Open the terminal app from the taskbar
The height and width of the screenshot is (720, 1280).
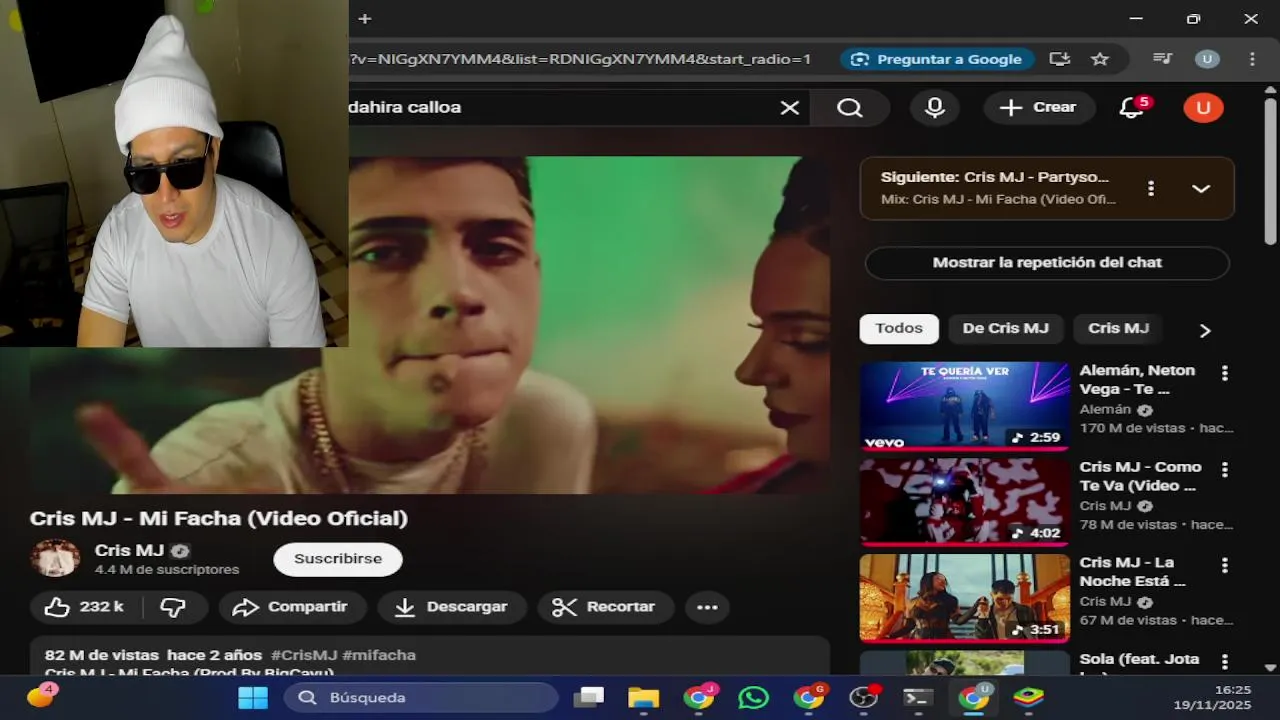[917, 697]
